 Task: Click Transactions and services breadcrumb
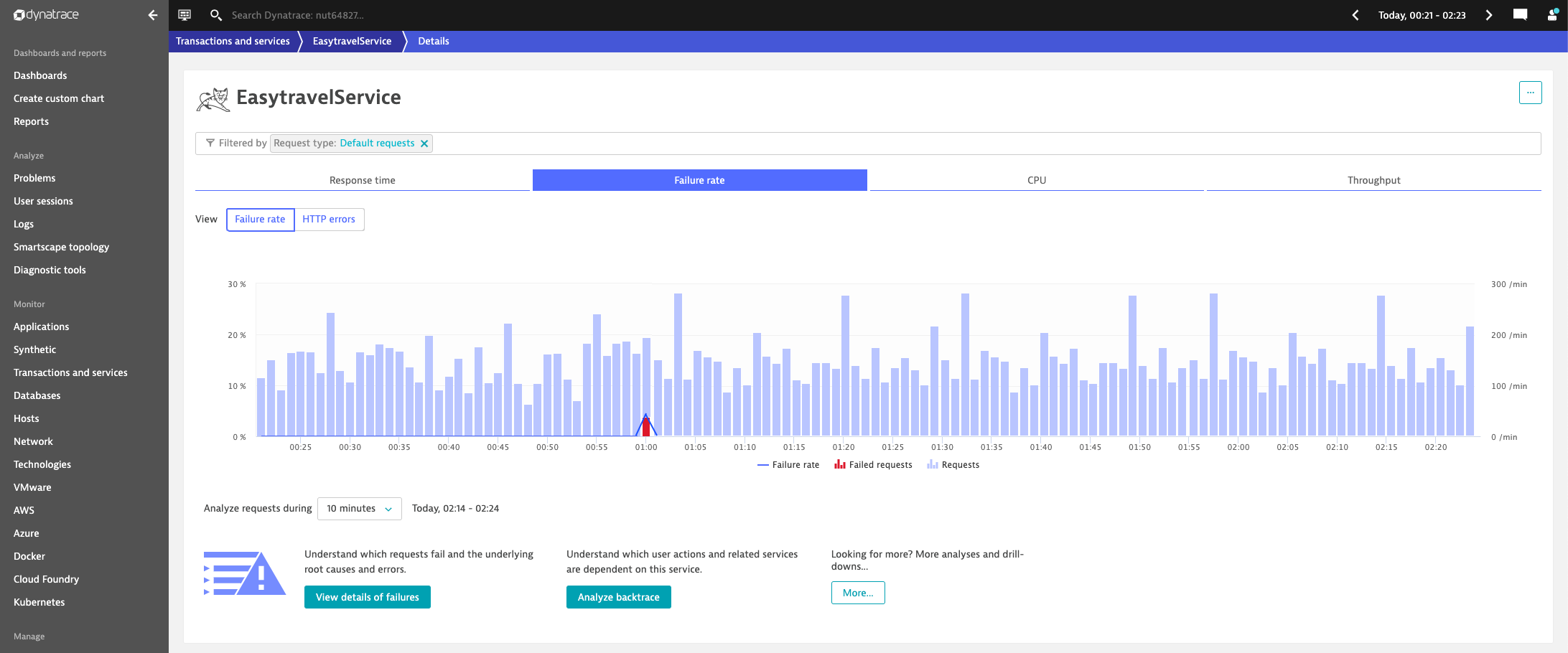[233, 41]
